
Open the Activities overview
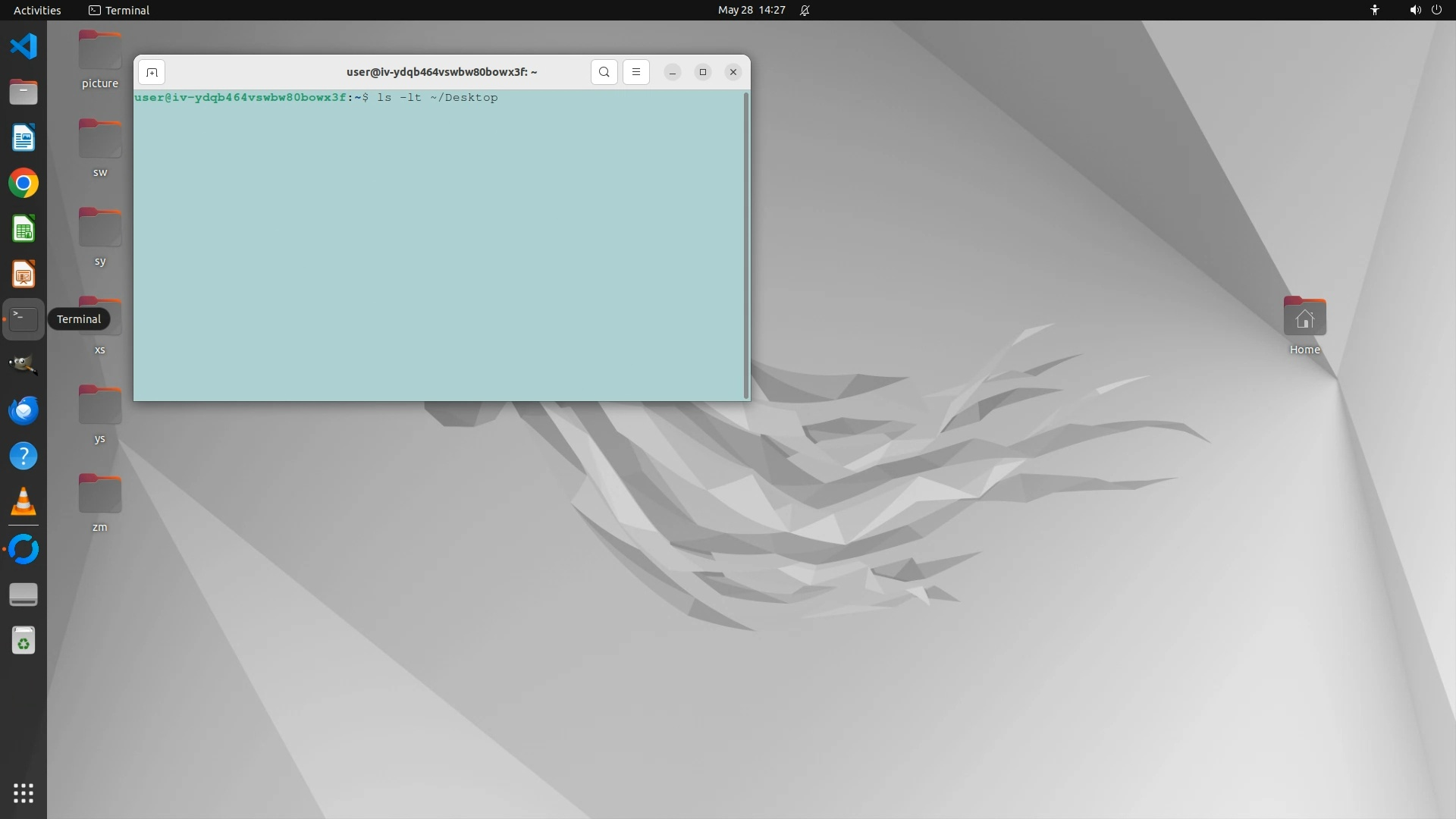[37, 10]
